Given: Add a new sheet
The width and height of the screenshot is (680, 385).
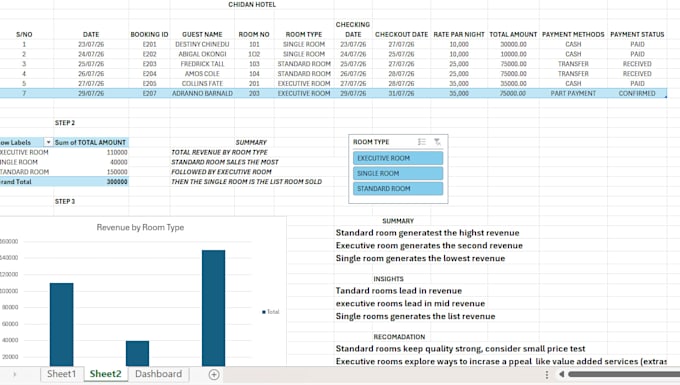Looking at the screenshot, I should [214, 375].
